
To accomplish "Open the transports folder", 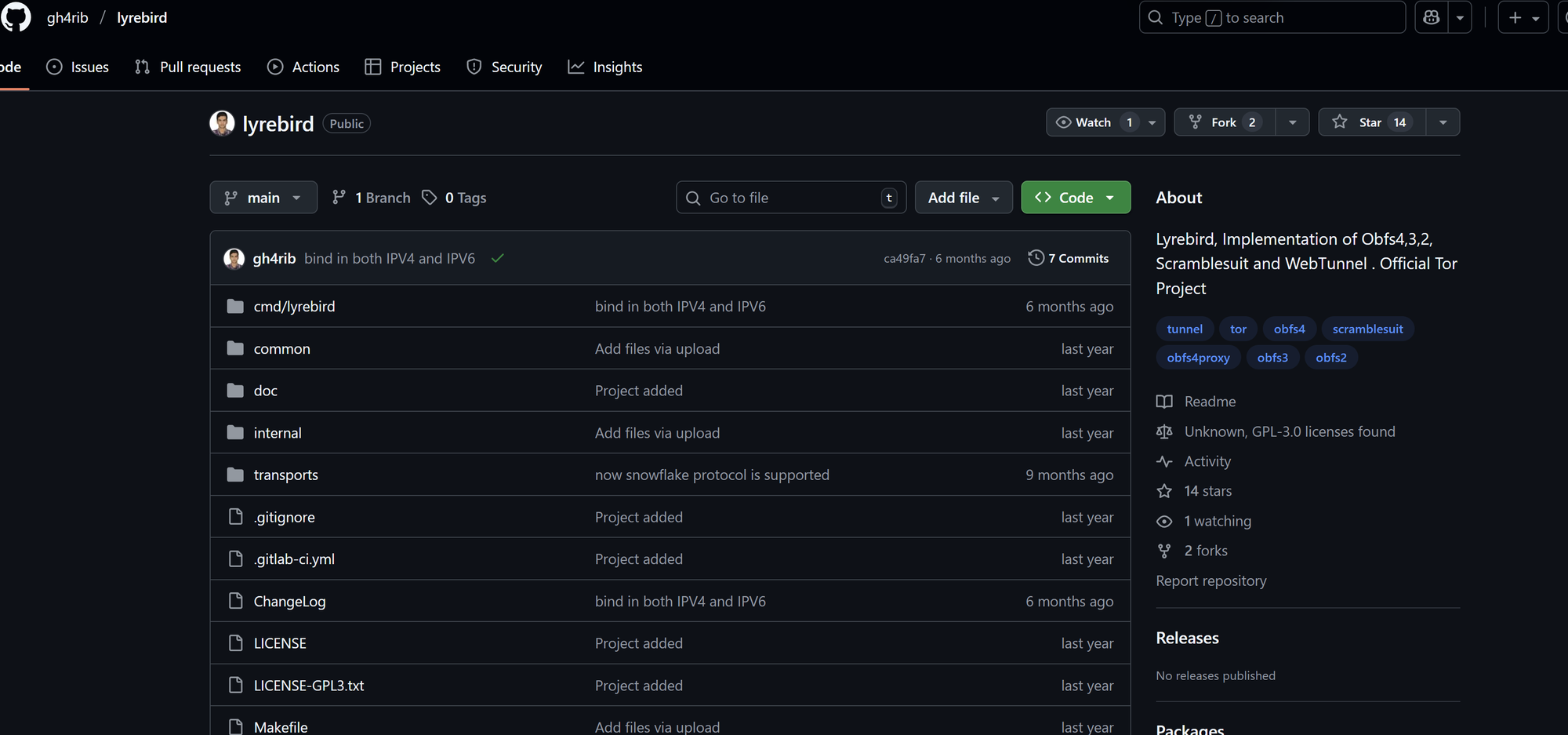I will [x=285, y=475].
